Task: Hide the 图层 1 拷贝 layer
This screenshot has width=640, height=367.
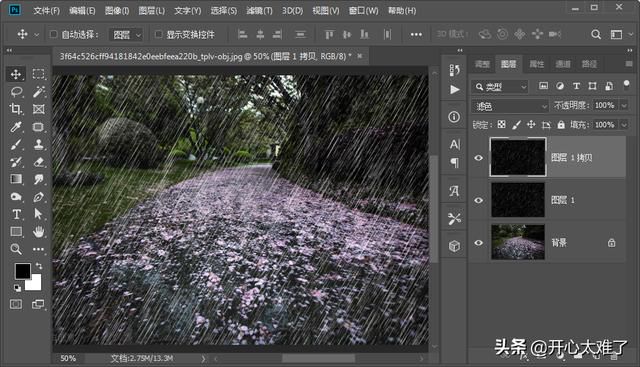Action: tap(479, 158)
